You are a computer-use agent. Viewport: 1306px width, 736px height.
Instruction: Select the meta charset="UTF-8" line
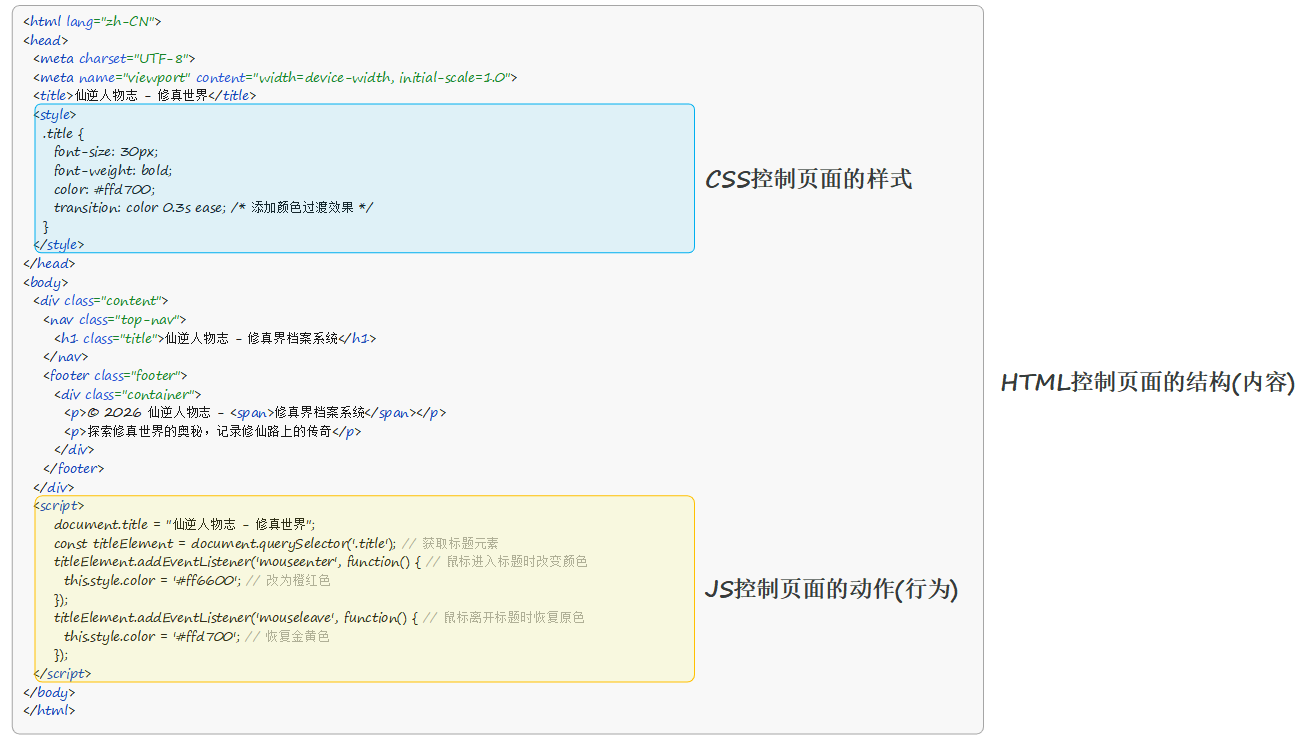(x=115, y=58)
